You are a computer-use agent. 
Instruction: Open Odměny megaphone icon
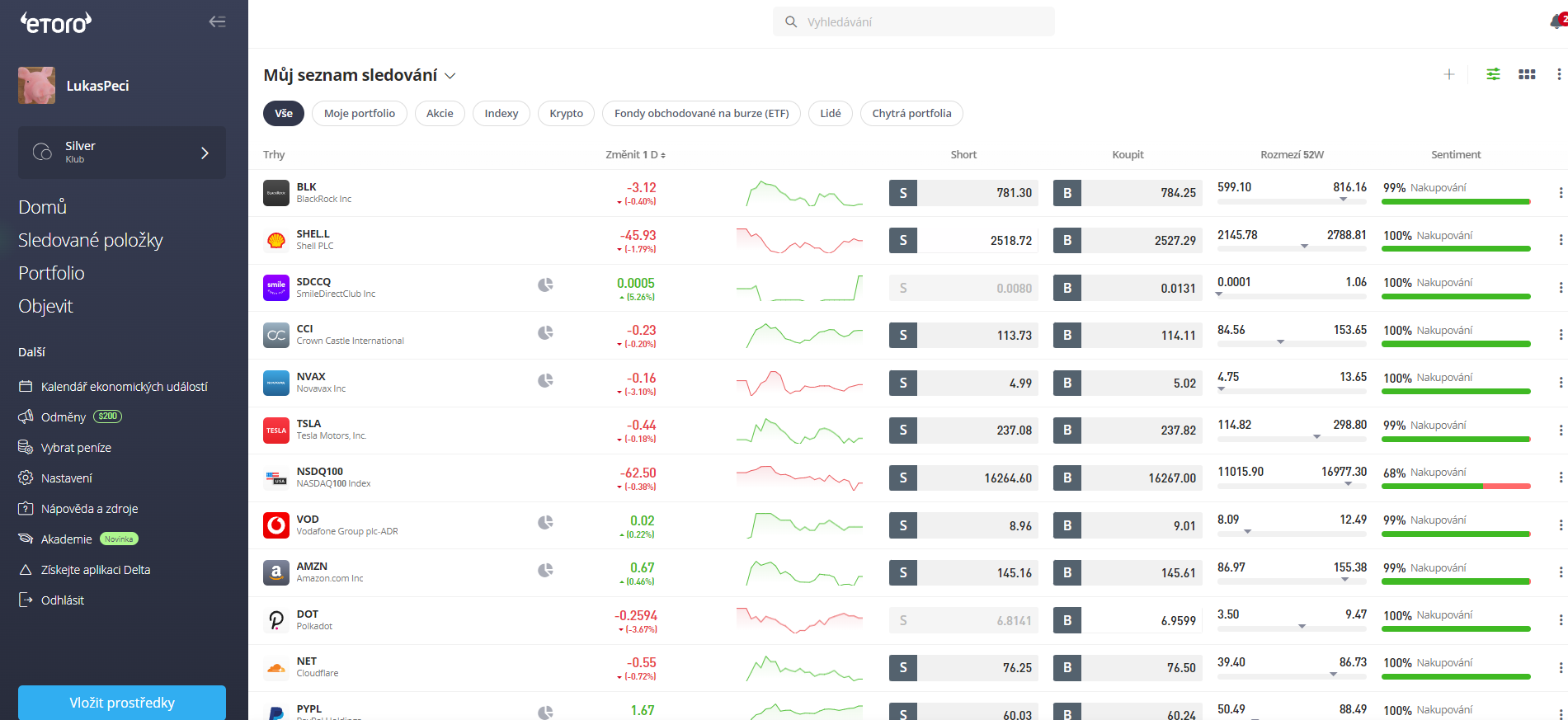pyautogui.click(x=26, y=416)
